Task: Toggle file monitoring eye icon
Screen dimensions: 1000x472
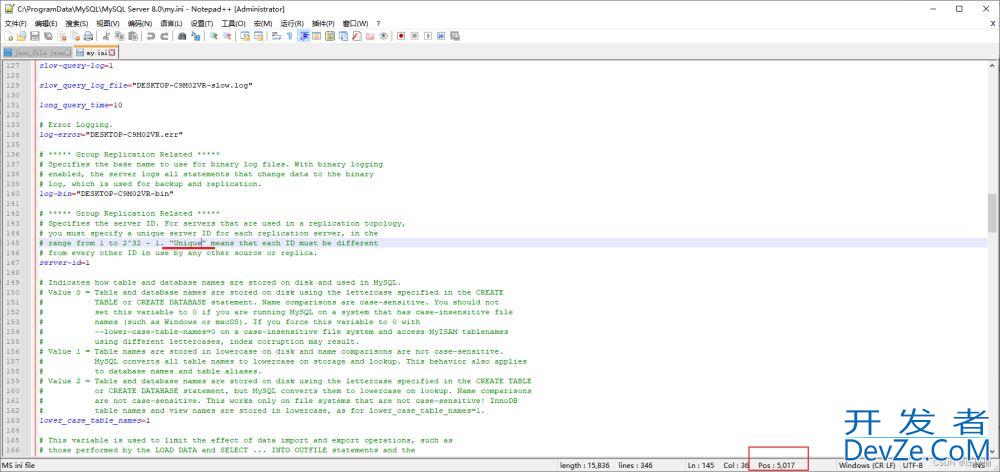Action: (383, 36)
